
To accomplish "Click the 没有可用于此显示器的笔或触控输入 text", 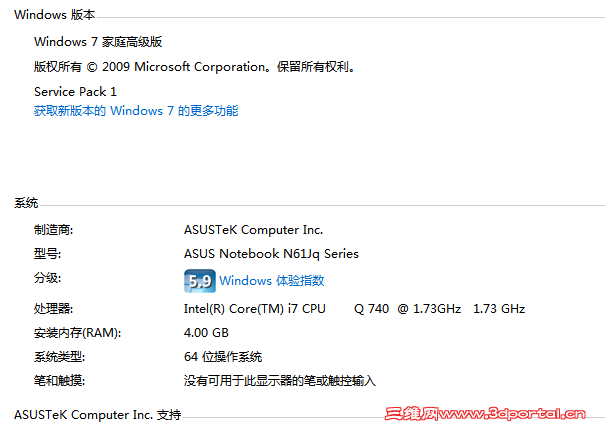I will [280, 381].
